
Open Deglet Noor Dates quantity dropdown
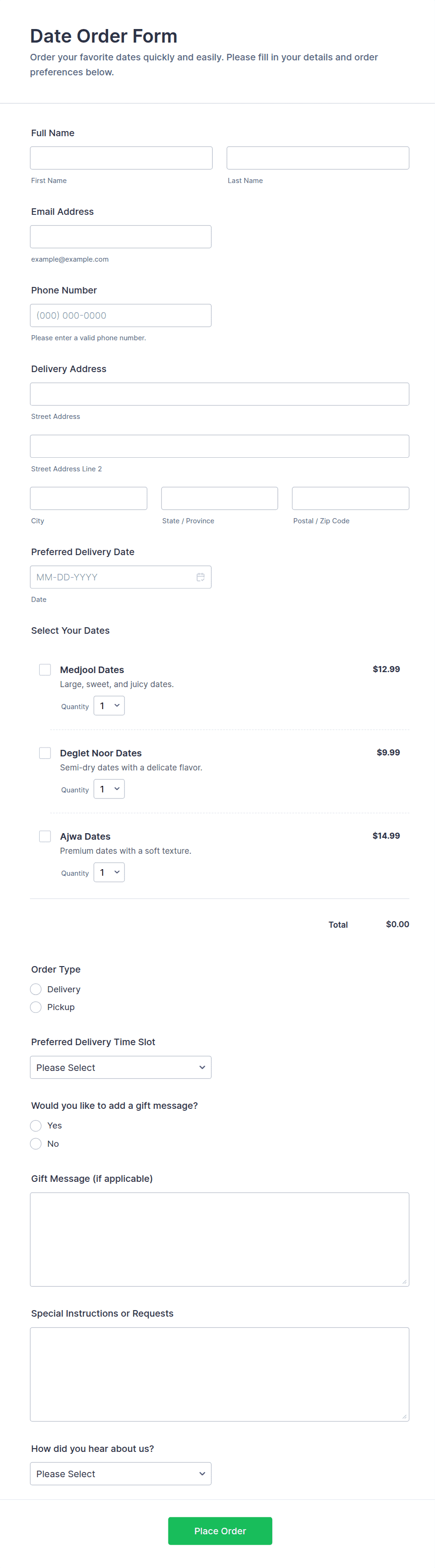click(x=109, y=790)
